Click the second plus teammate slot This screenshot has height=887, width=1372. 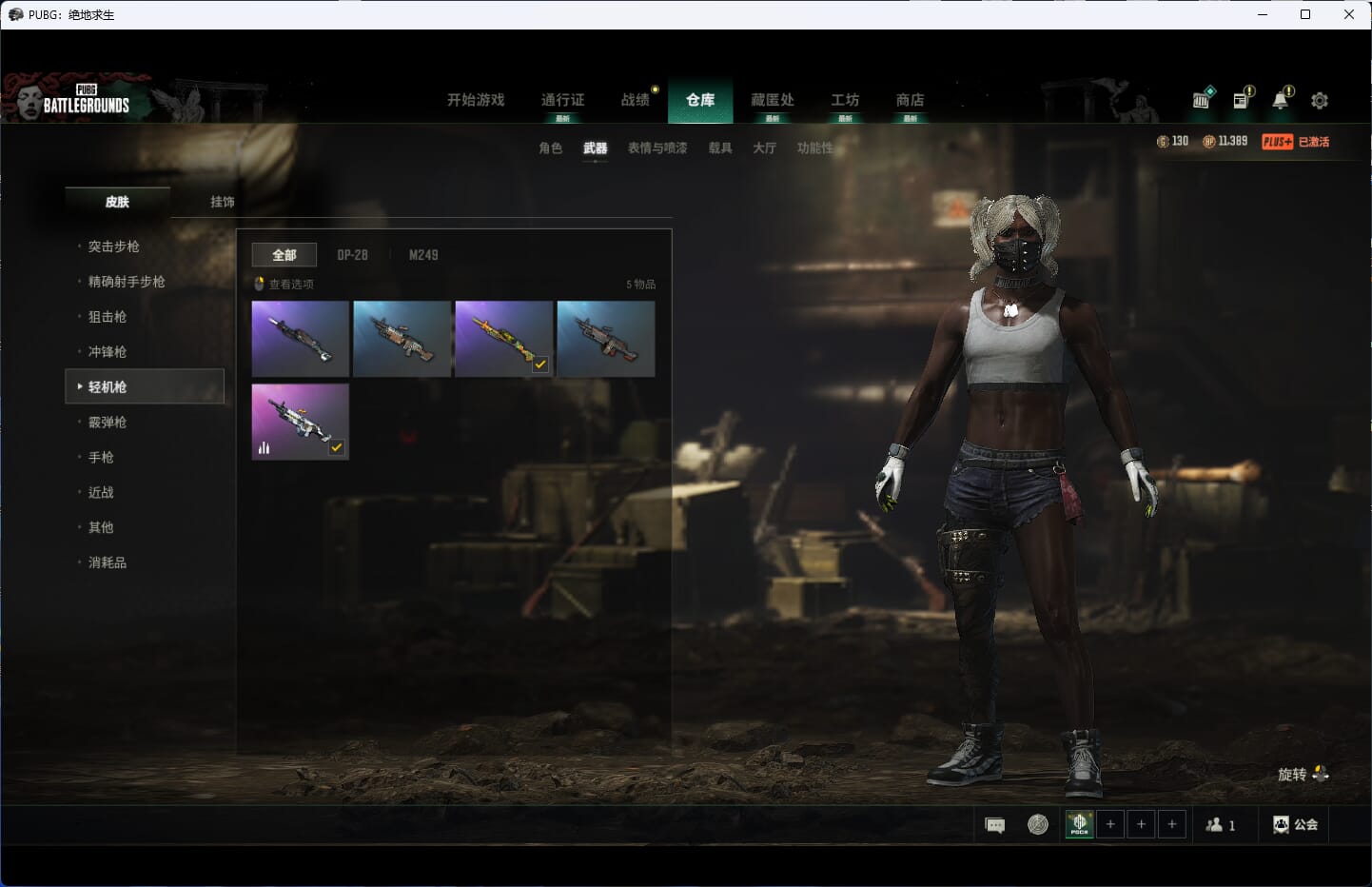tap(1142, 824)
